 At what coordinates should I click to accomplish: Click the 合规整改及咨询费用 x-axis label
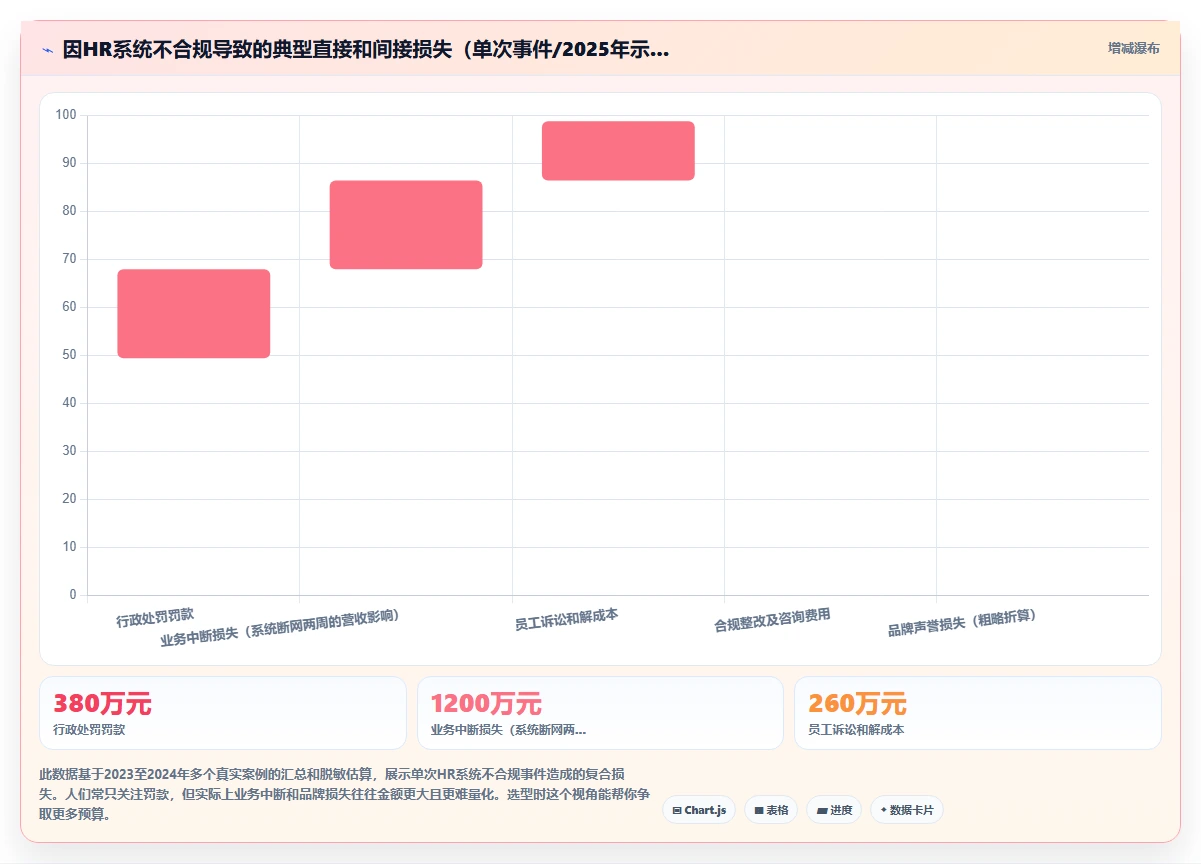click(772, 621)
